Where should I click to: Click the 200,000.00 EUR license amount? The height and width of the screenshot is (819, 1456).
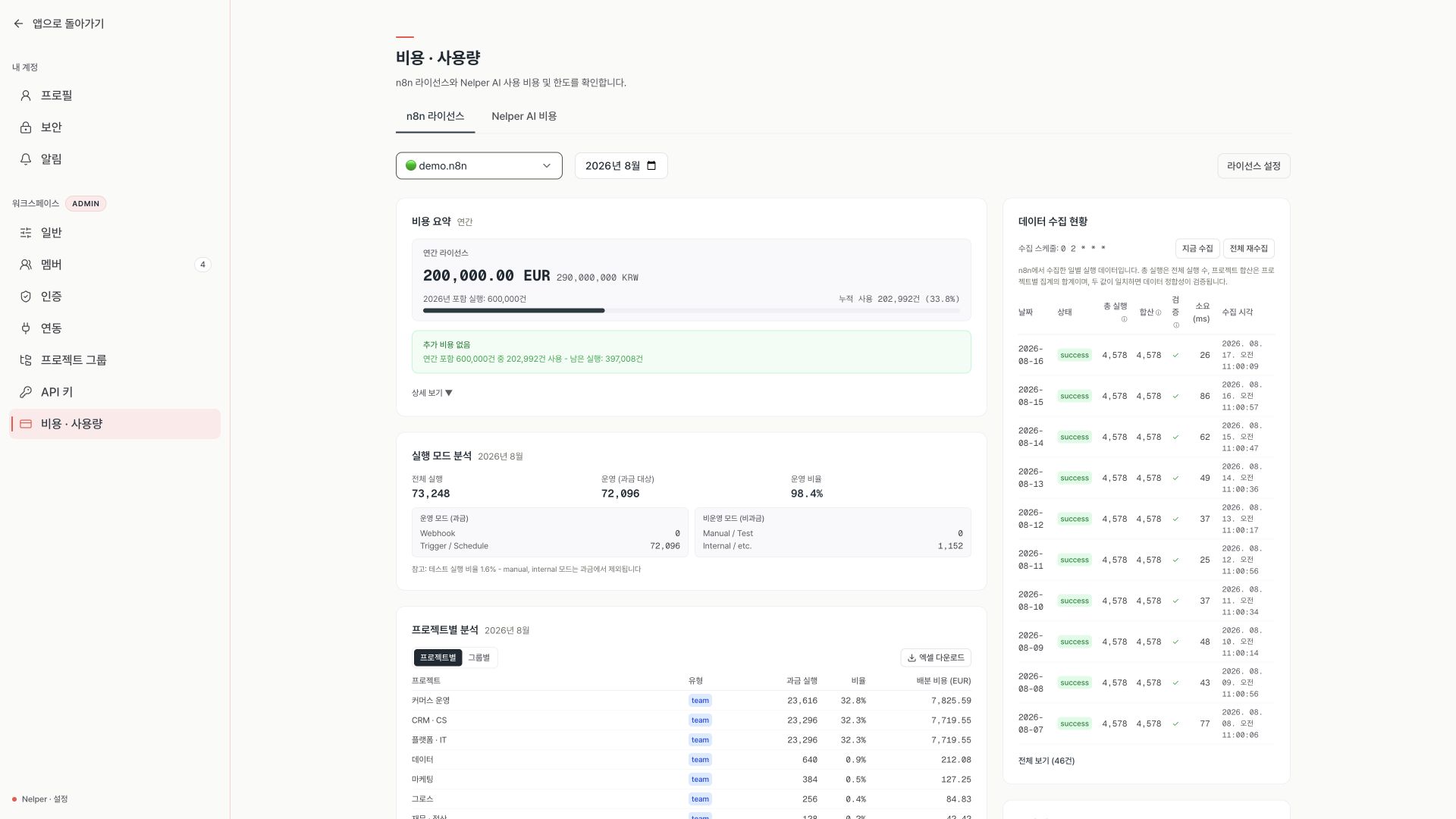[487, 276]
